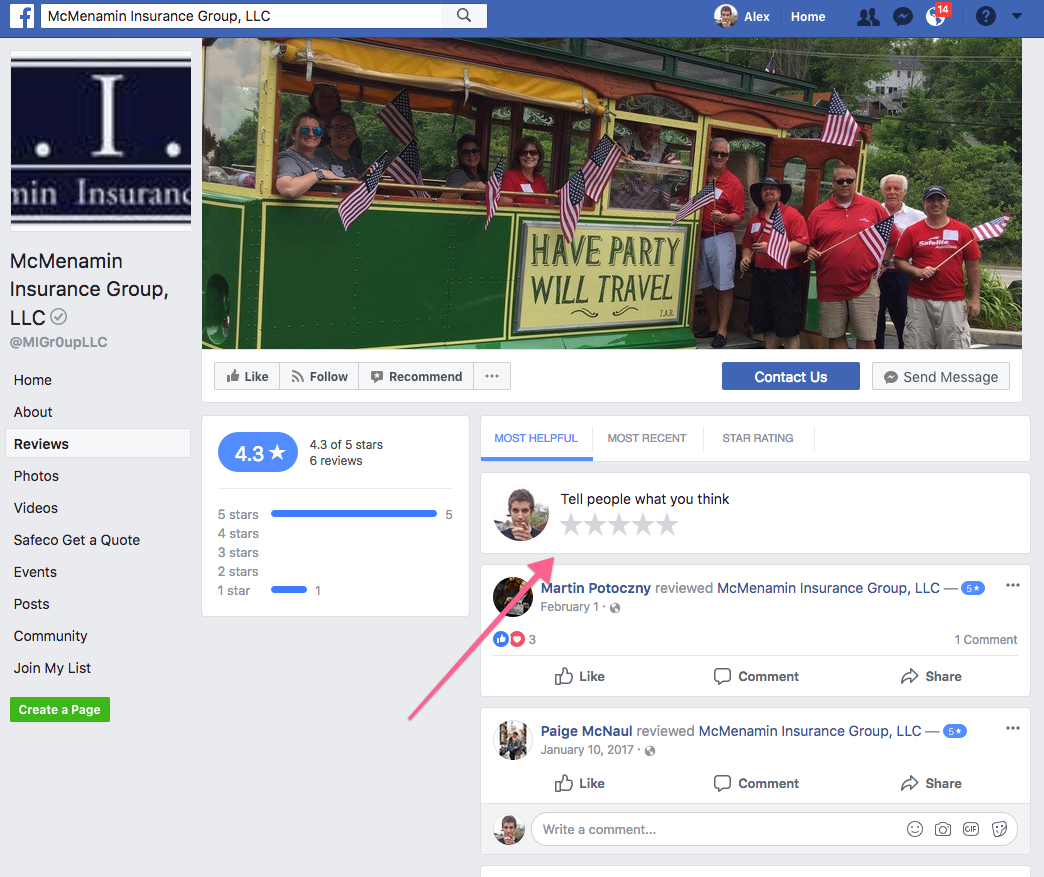The image size is (1044, 877).
Task: Click the Contact Us button
Action: (x=790, y=376)
